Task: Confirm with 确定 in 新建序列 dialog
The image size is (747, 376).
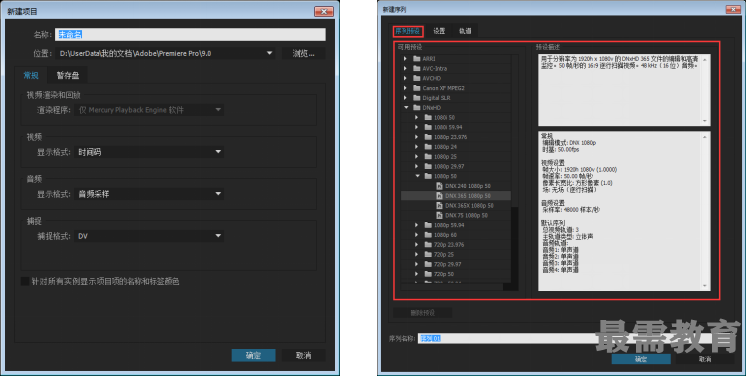Action: click(x=641, y=359)
